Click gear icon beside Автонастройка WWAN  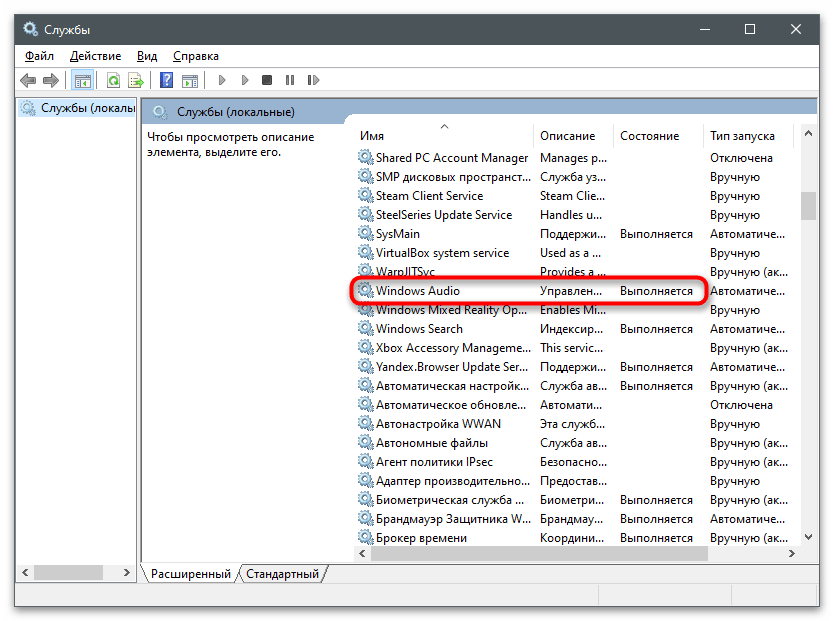365,423
